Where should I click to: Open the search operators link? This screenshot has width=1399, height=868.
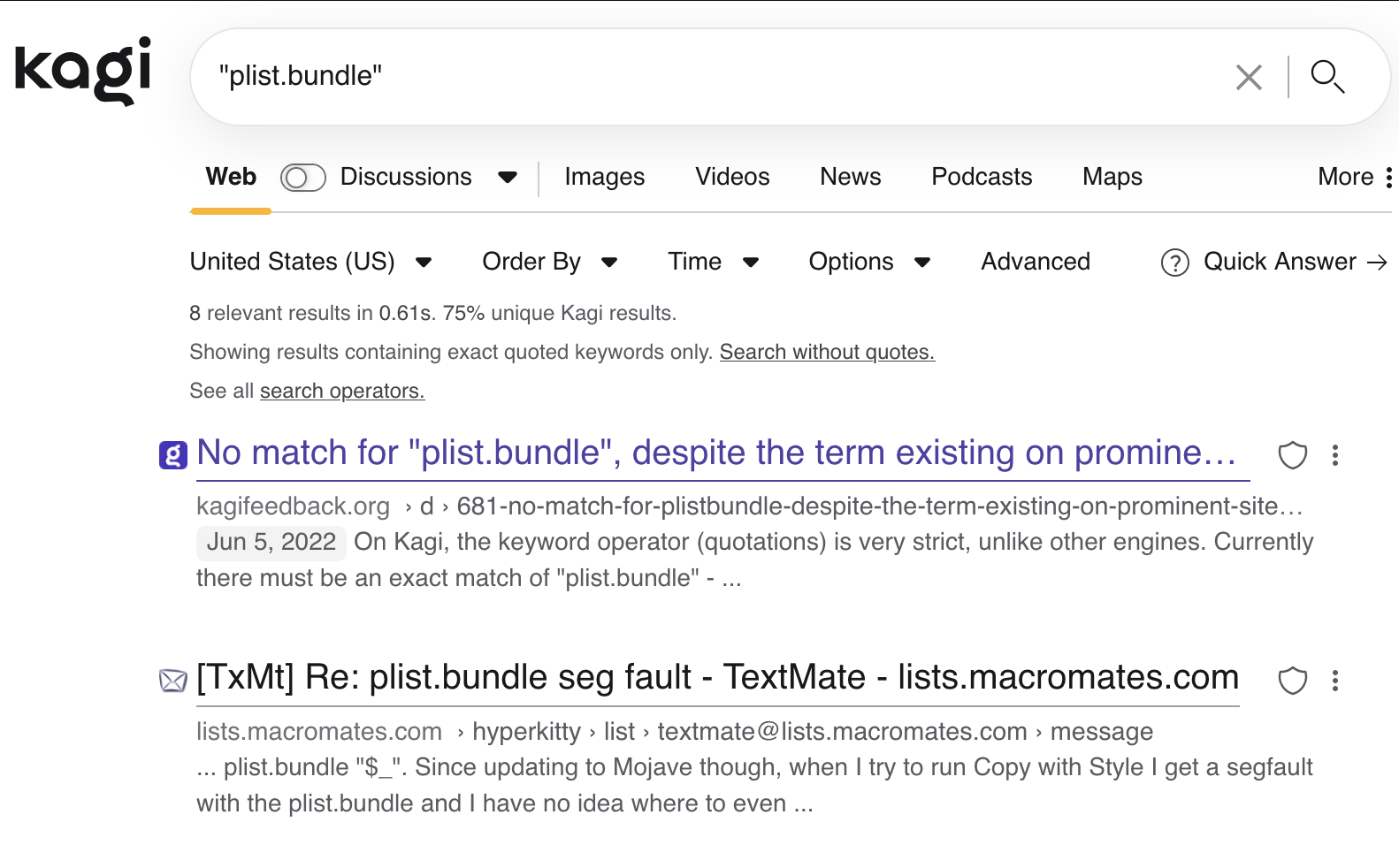[x=341, y=391]
